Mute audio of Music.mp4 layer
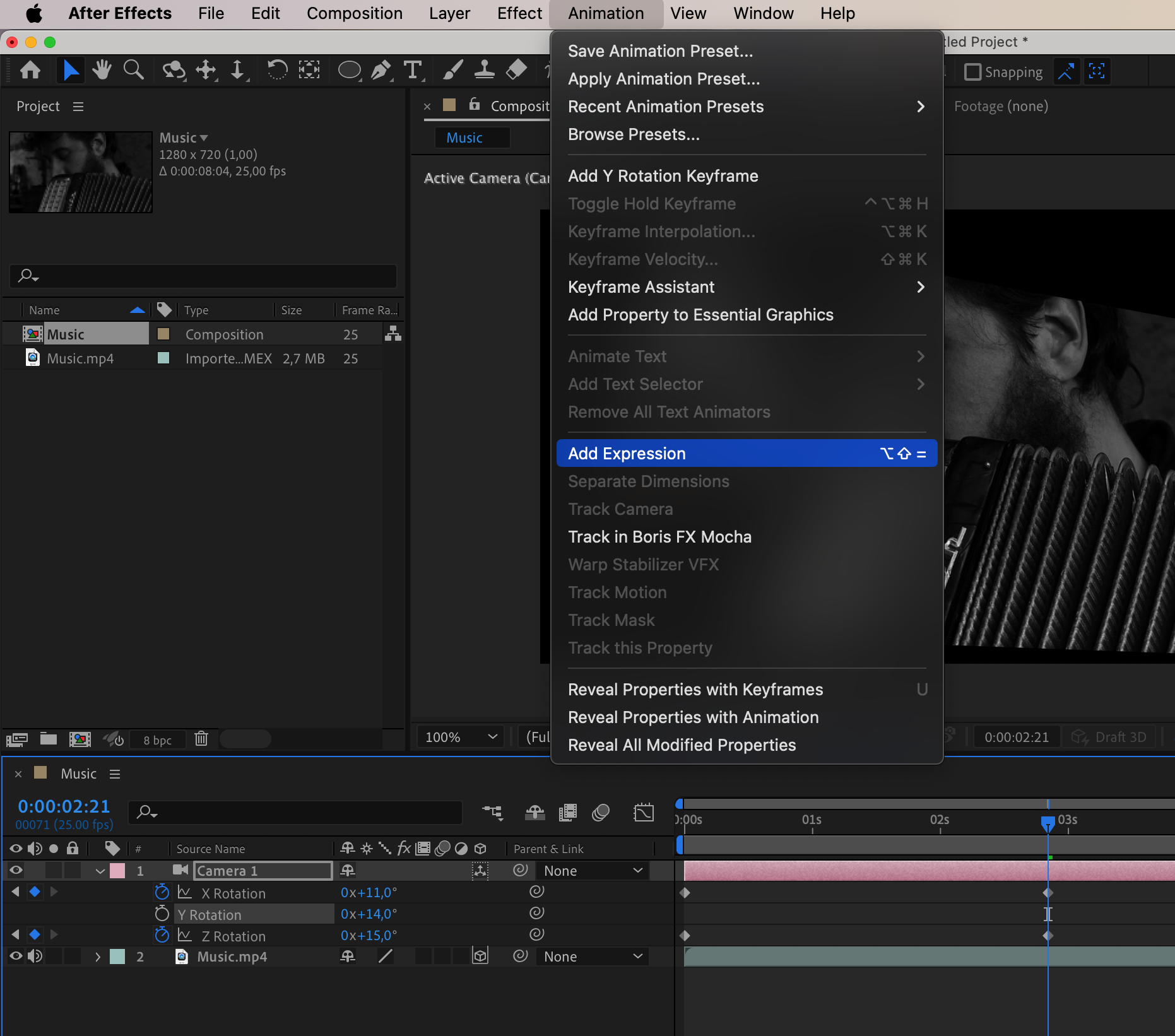This screenshot has height=1036, width=1175. point(35,957)
